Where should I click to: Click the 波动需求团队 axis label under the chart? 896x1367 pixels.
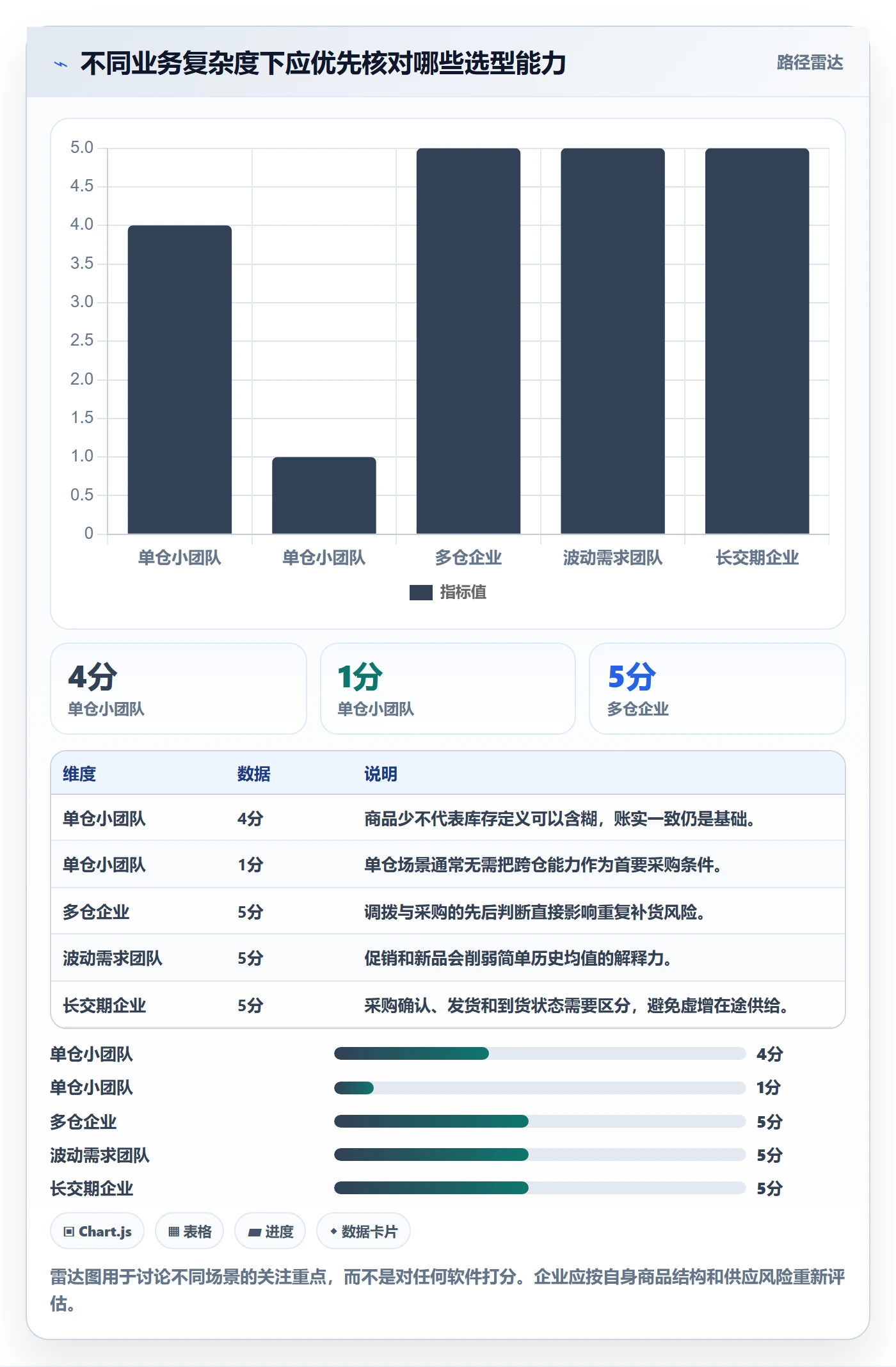pyautogui.click(x=613, y=557)
